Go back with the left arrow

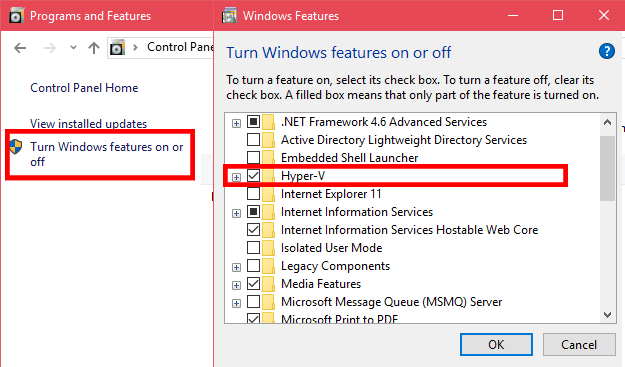tap(20, 48)
